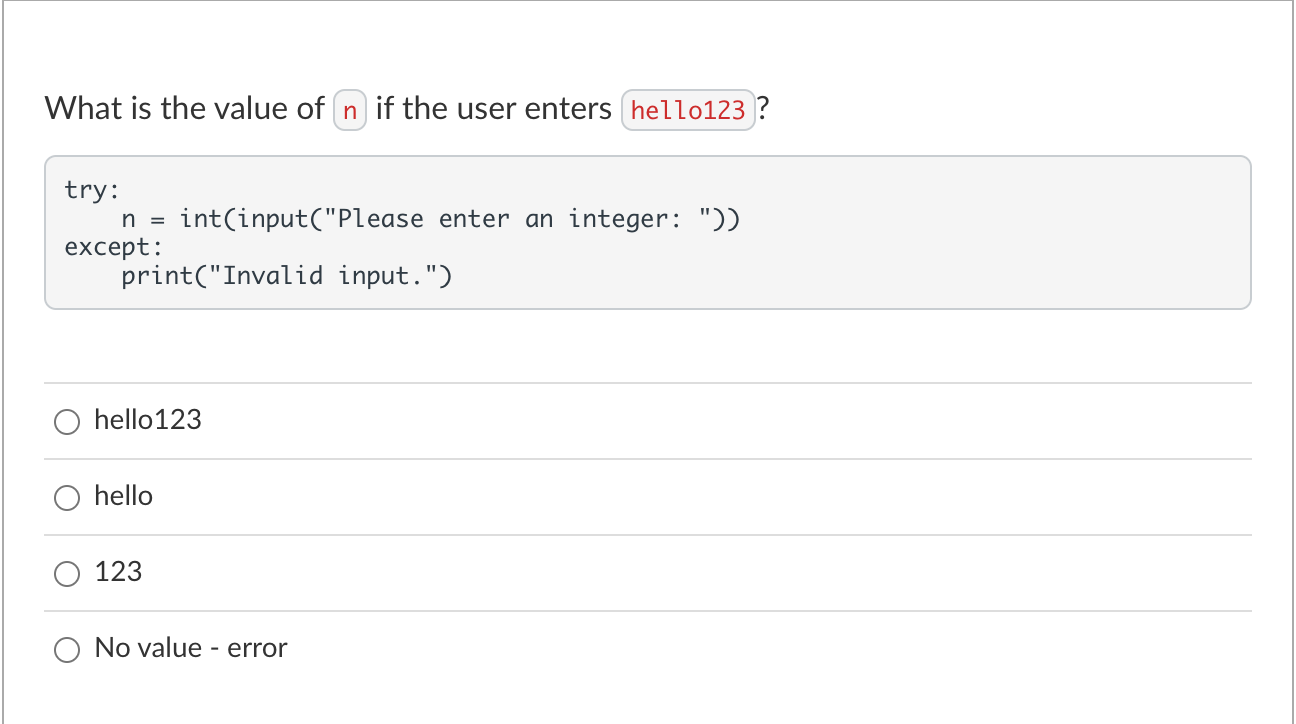Click the line 'try:' in the code block
Image resolution: width=1296 pixels, height=724 pixels.
tap(92, 189)
